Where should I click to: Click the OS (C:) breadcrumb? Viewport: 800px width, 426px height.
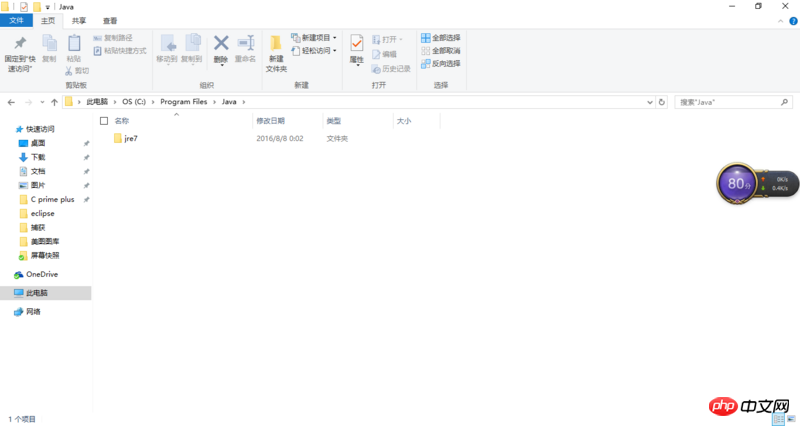(x=134, y=102)
